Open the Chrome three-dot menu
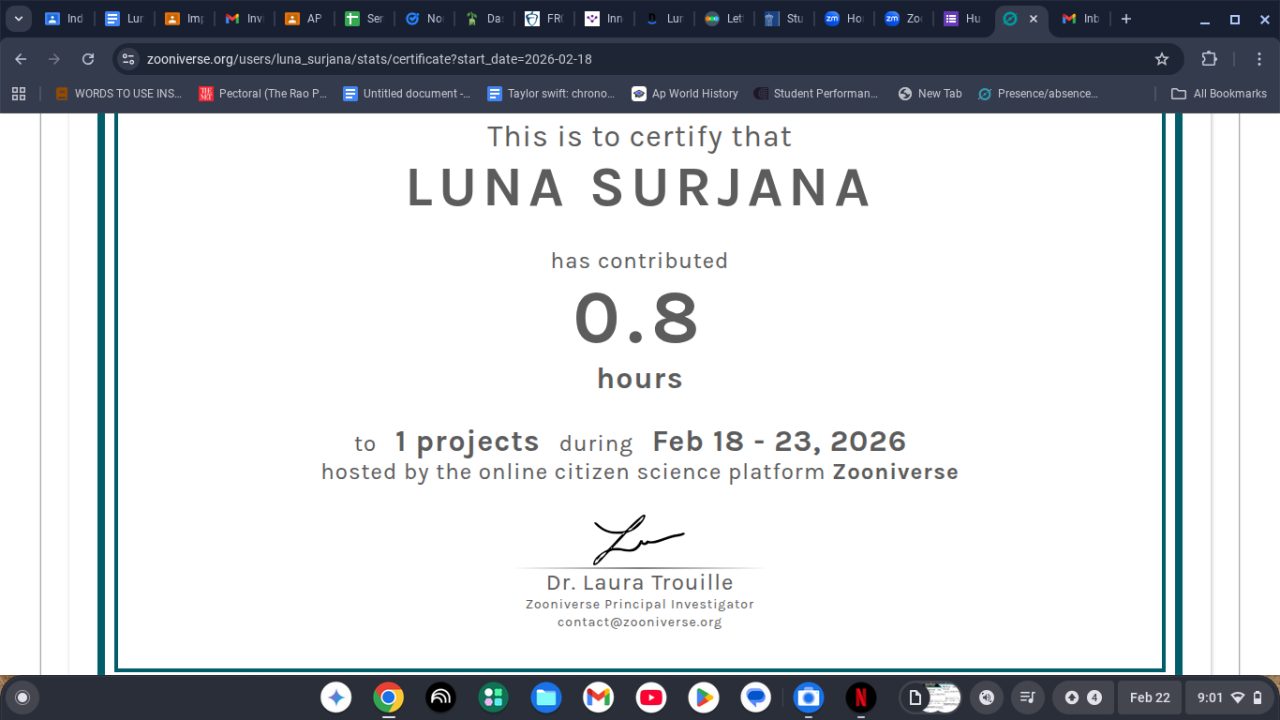The image size is (1280, 720). tap(1257, 59)
